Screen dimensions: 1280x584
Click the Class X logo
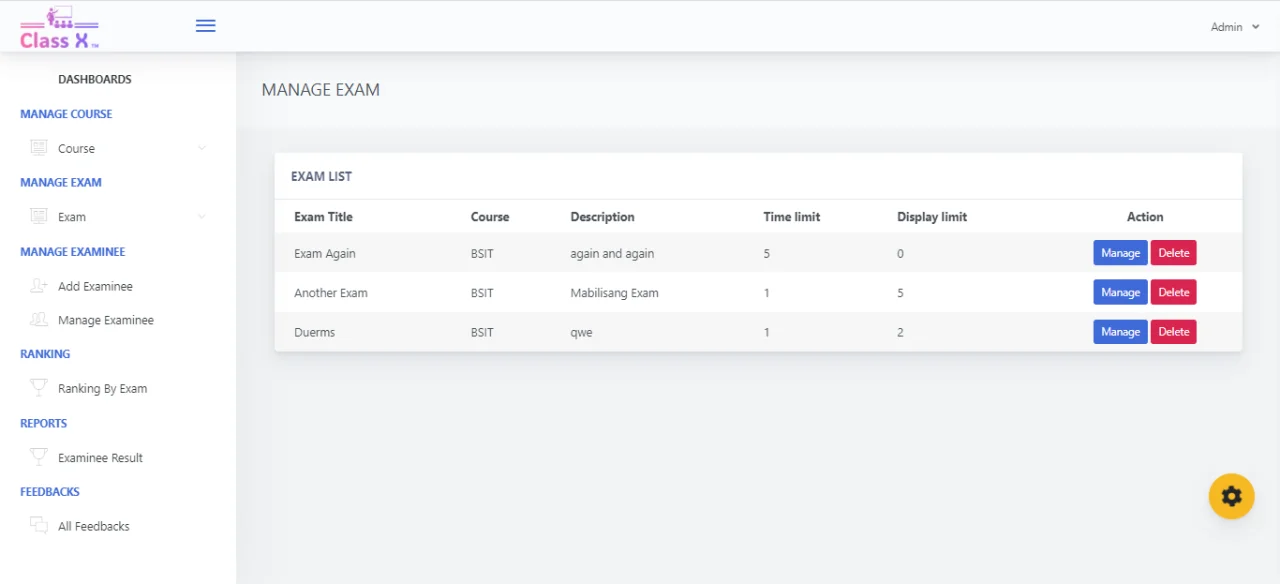[59, 27]
